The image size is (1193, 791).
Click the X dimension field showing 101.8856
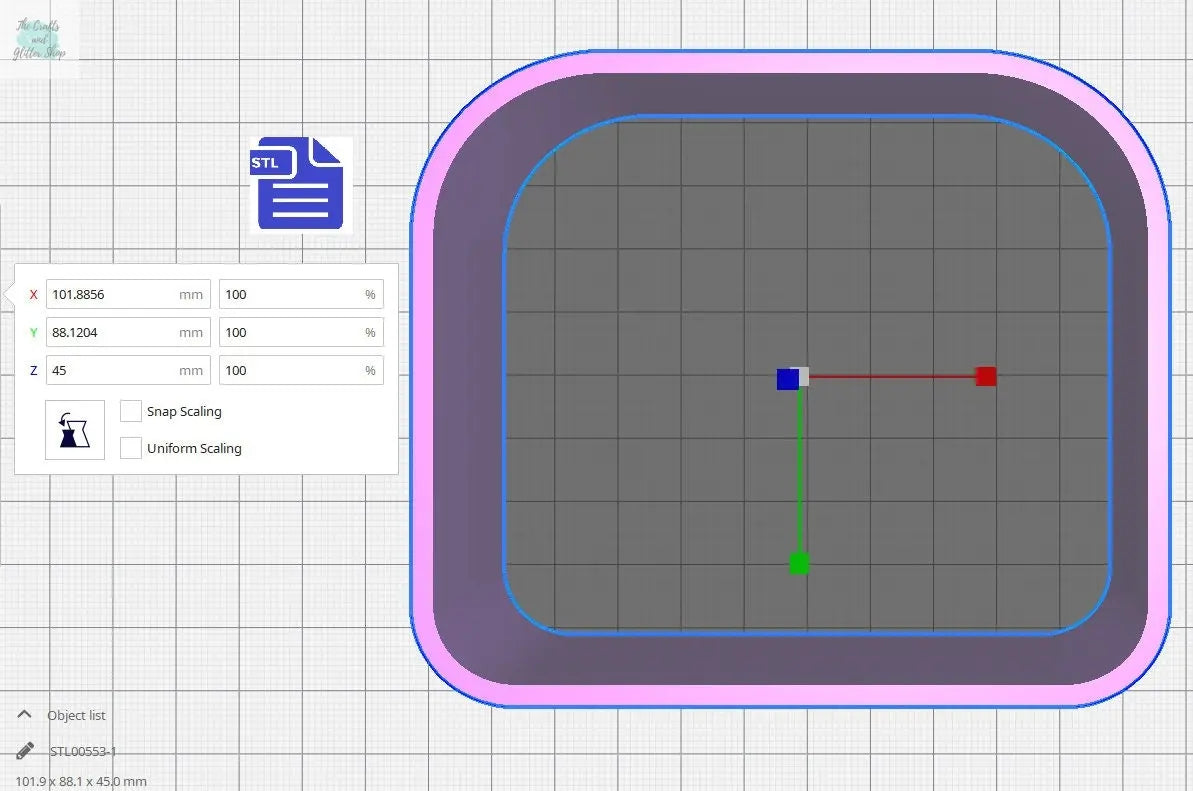110,294
